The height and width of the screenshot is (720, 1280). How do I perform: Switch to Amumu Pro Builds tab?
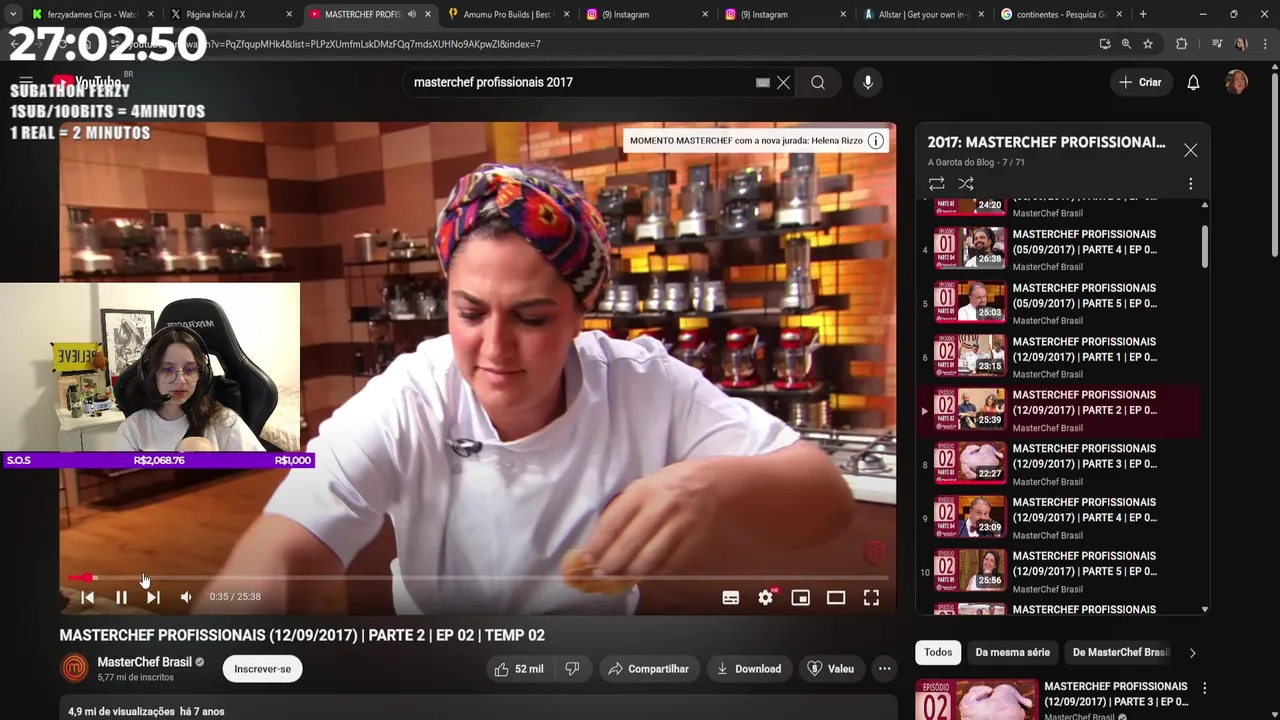(x=508, y=14)
